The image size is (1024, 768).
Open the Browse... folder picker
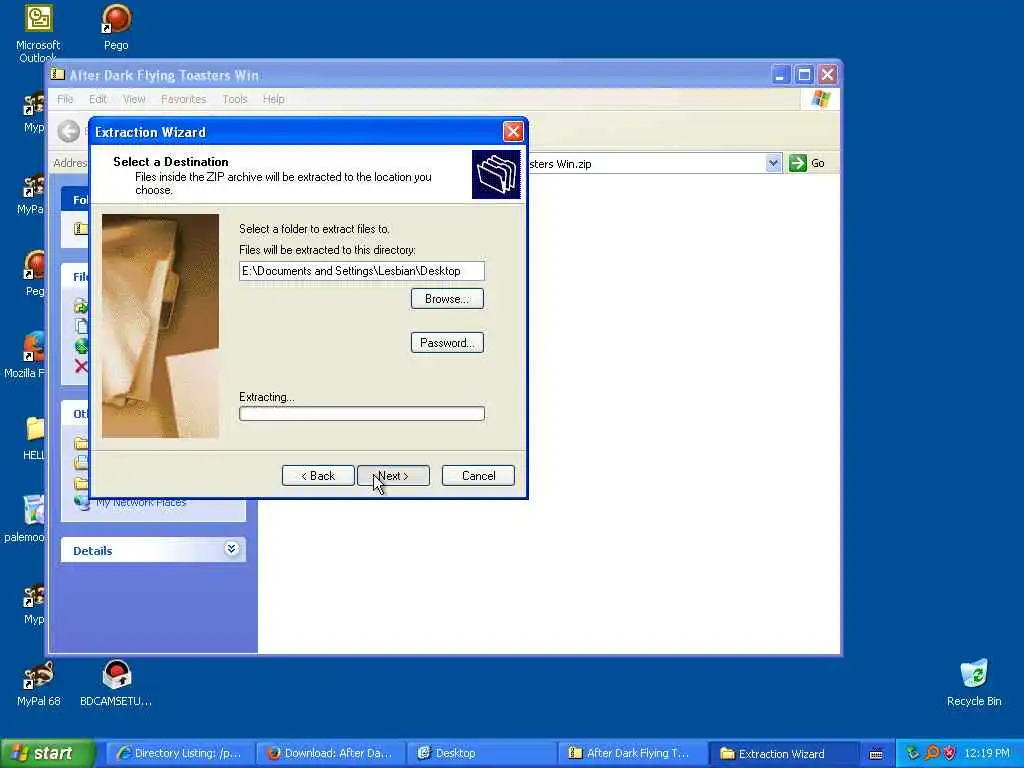[x=447, y=298]
